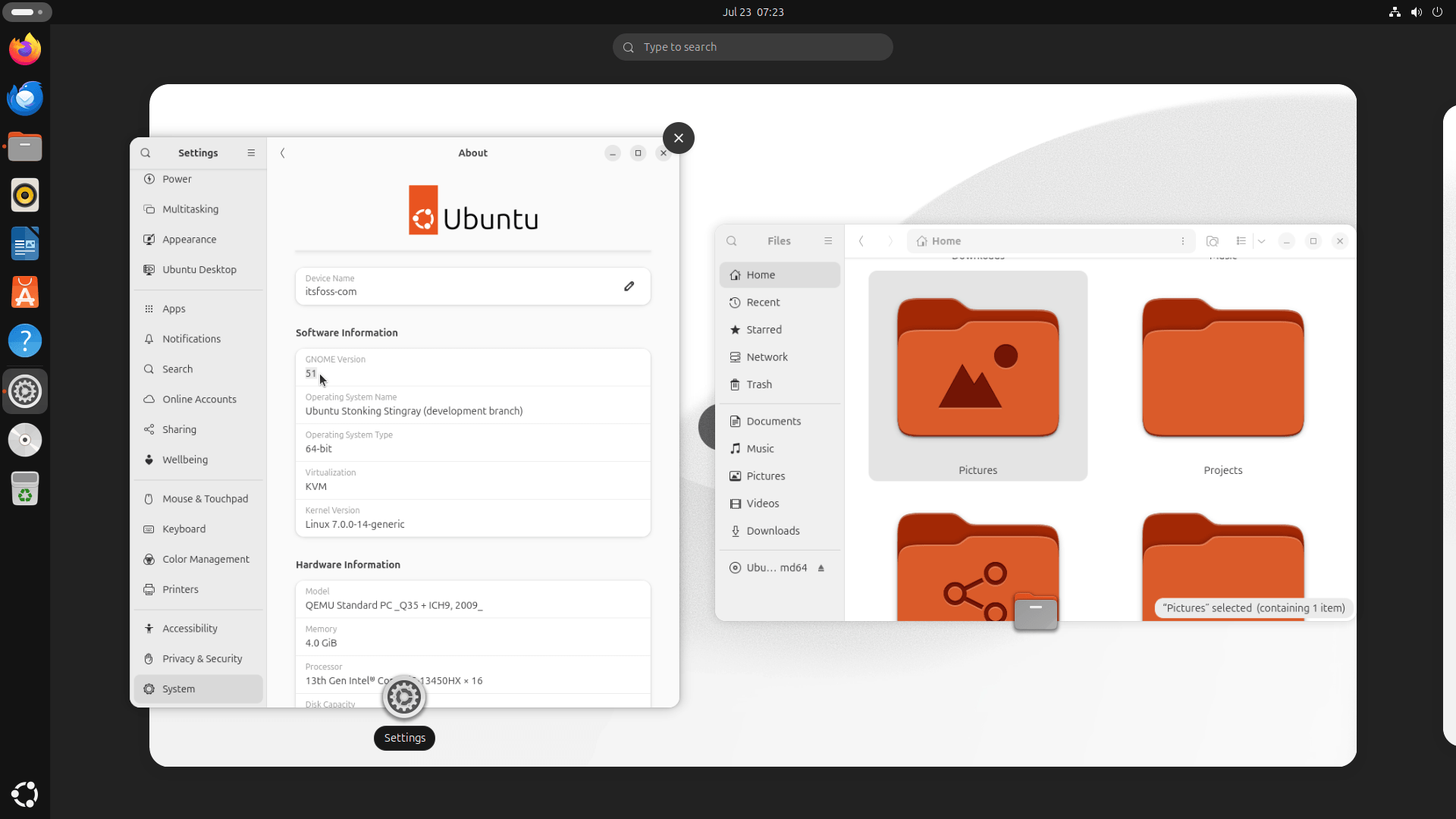Screen dimensions: 1456x819
Task: Close the Settings window overview overlay button
Action: 679,138
